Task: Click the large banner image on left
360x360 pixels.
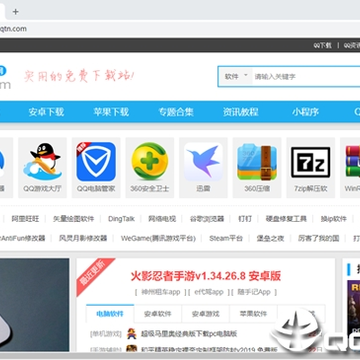Action: (35, 304)
